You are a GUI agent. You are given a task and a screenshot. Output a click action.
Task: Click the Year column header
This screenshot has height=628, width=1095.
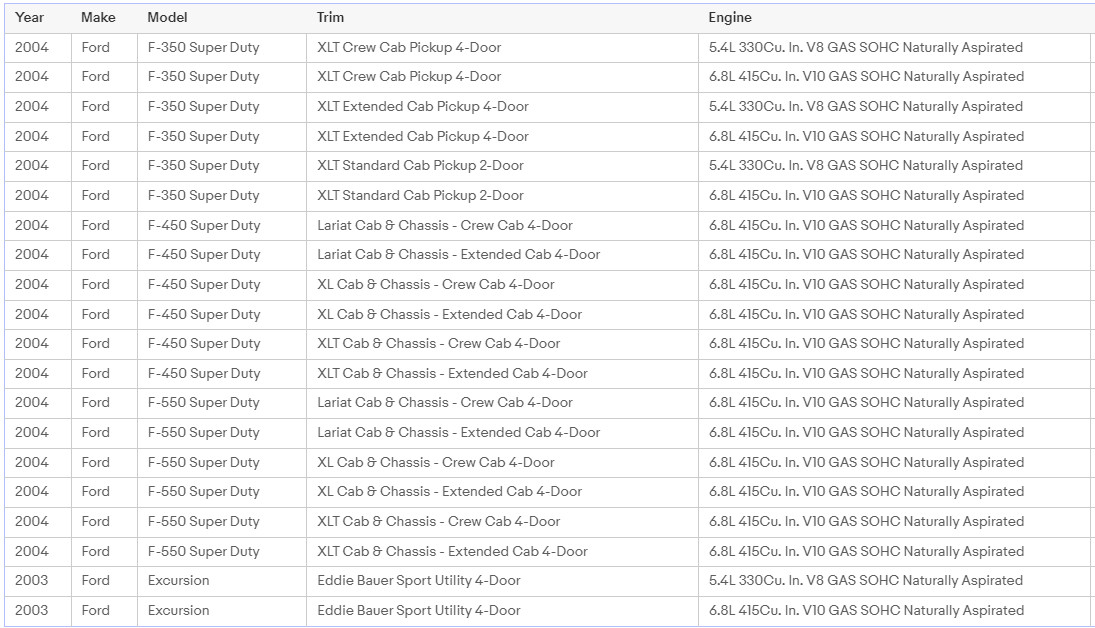(x=29, y=17)
